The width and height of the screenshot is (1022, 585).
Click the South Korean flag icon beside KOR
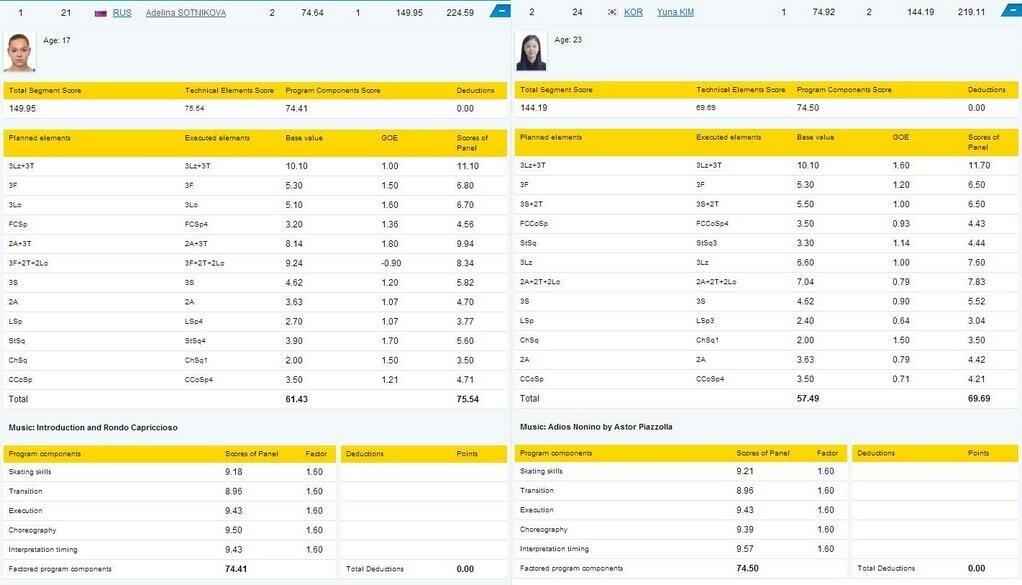click(612, 12)
